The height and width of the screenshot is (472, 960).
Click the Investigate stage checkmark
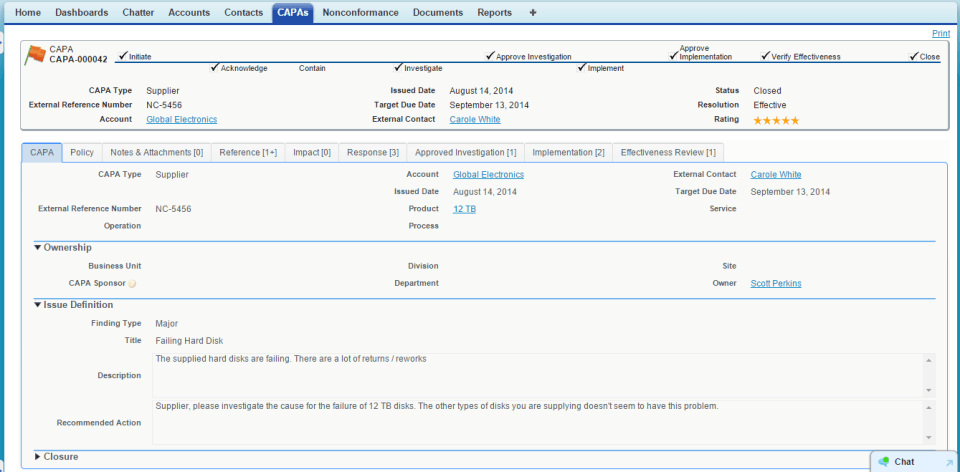click(399, 67)
